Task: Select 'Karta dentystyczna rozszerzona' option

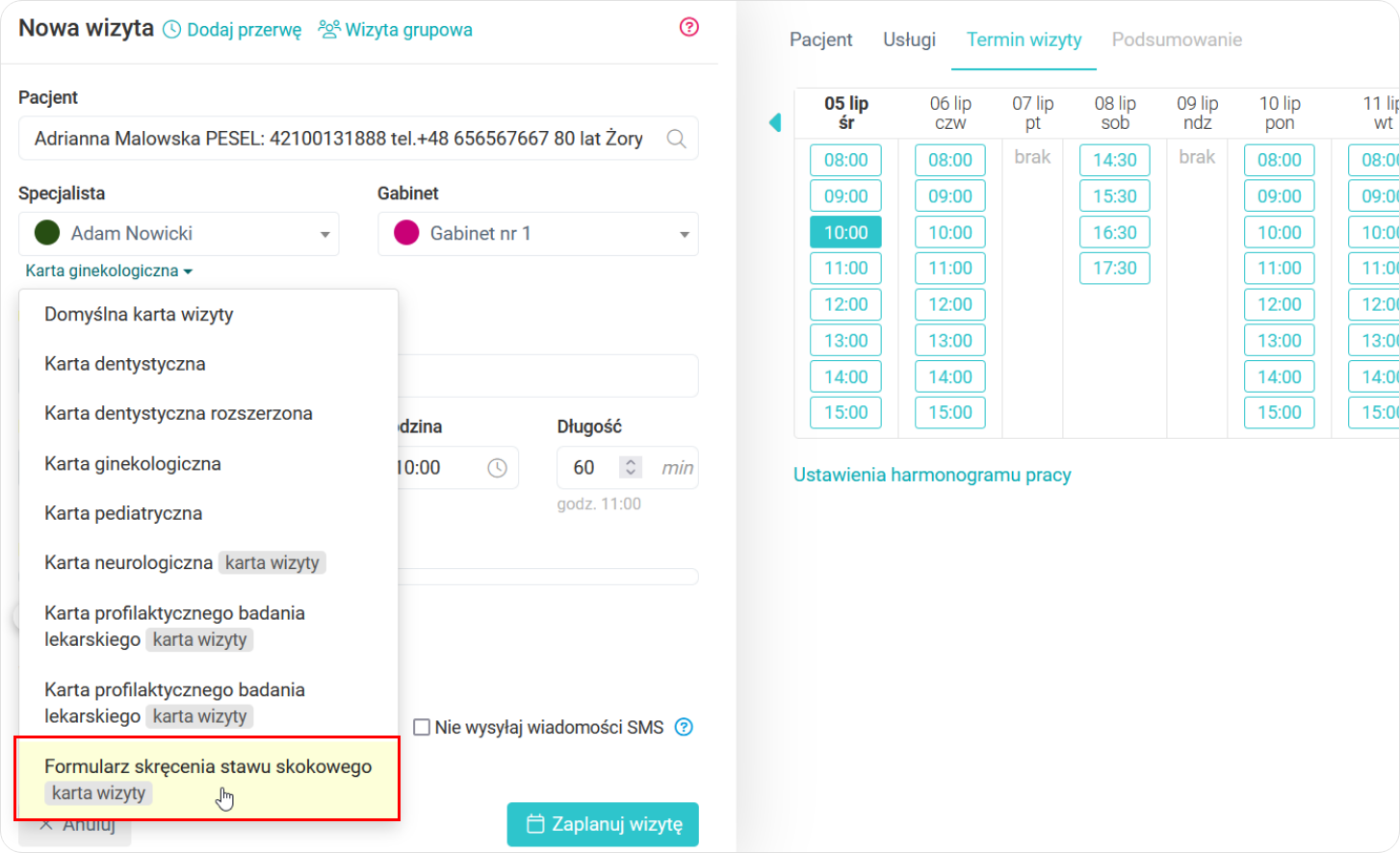Action: 208,413
